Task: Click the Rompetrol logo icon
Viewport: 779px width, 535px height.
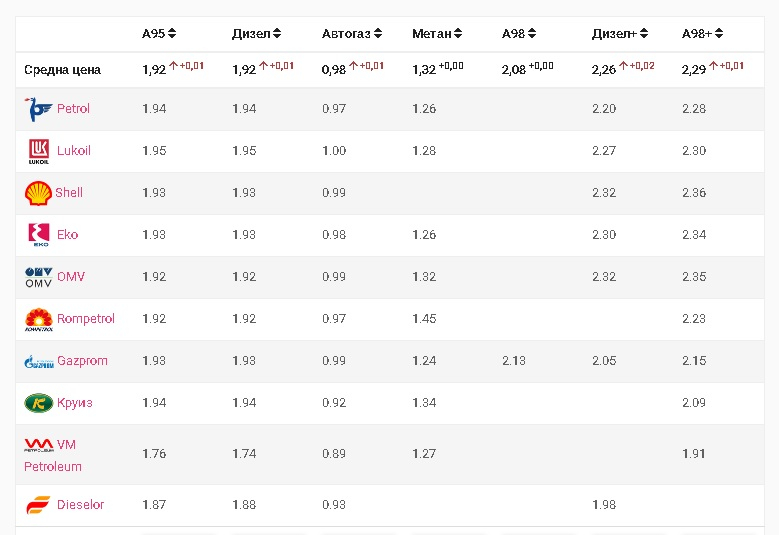Action: coord(38,319)
